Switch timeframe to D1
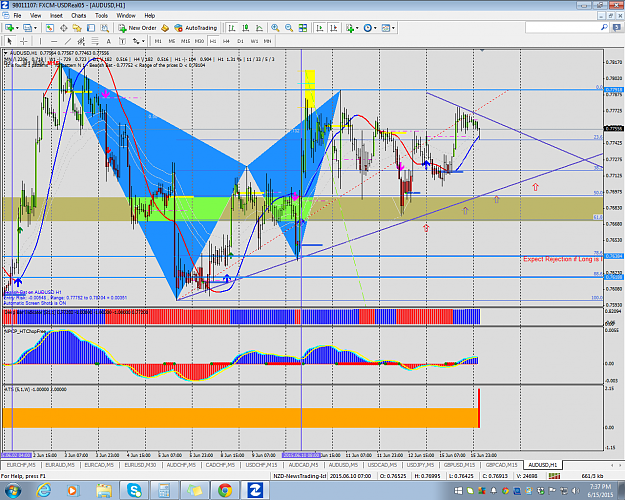The image size is (625, 500). pos(240,41)
